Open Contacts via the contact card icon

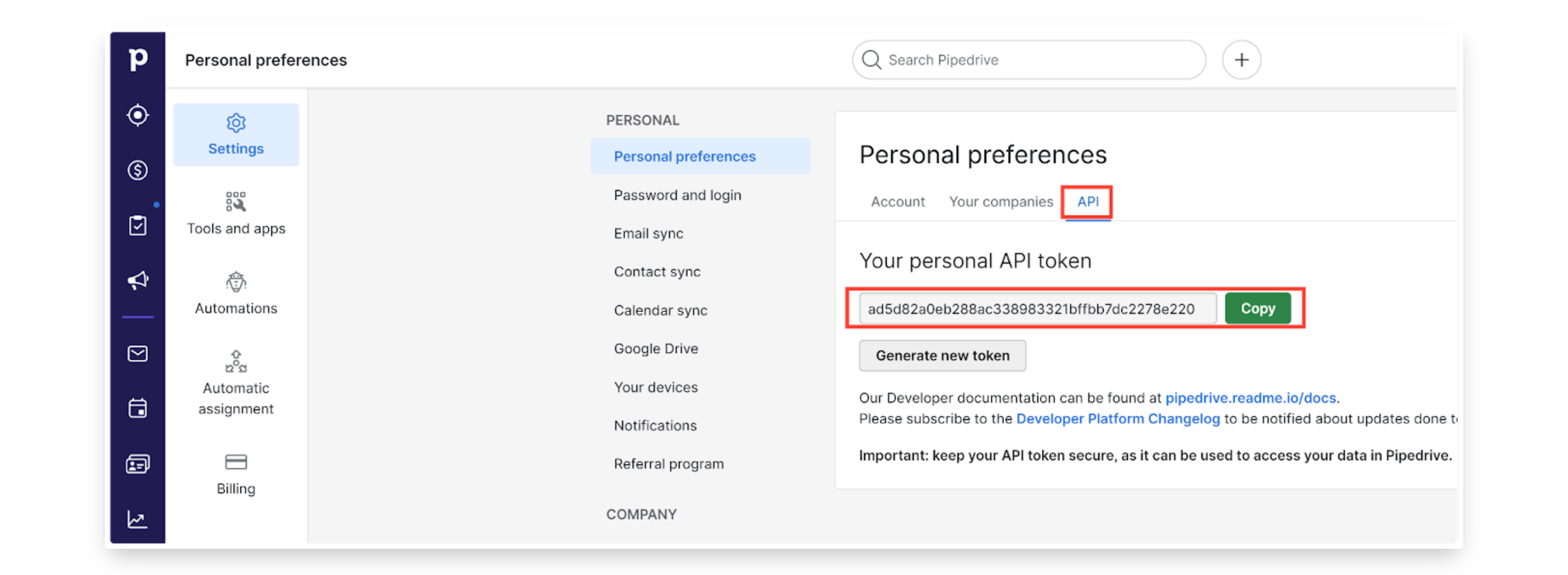[138, 463]
